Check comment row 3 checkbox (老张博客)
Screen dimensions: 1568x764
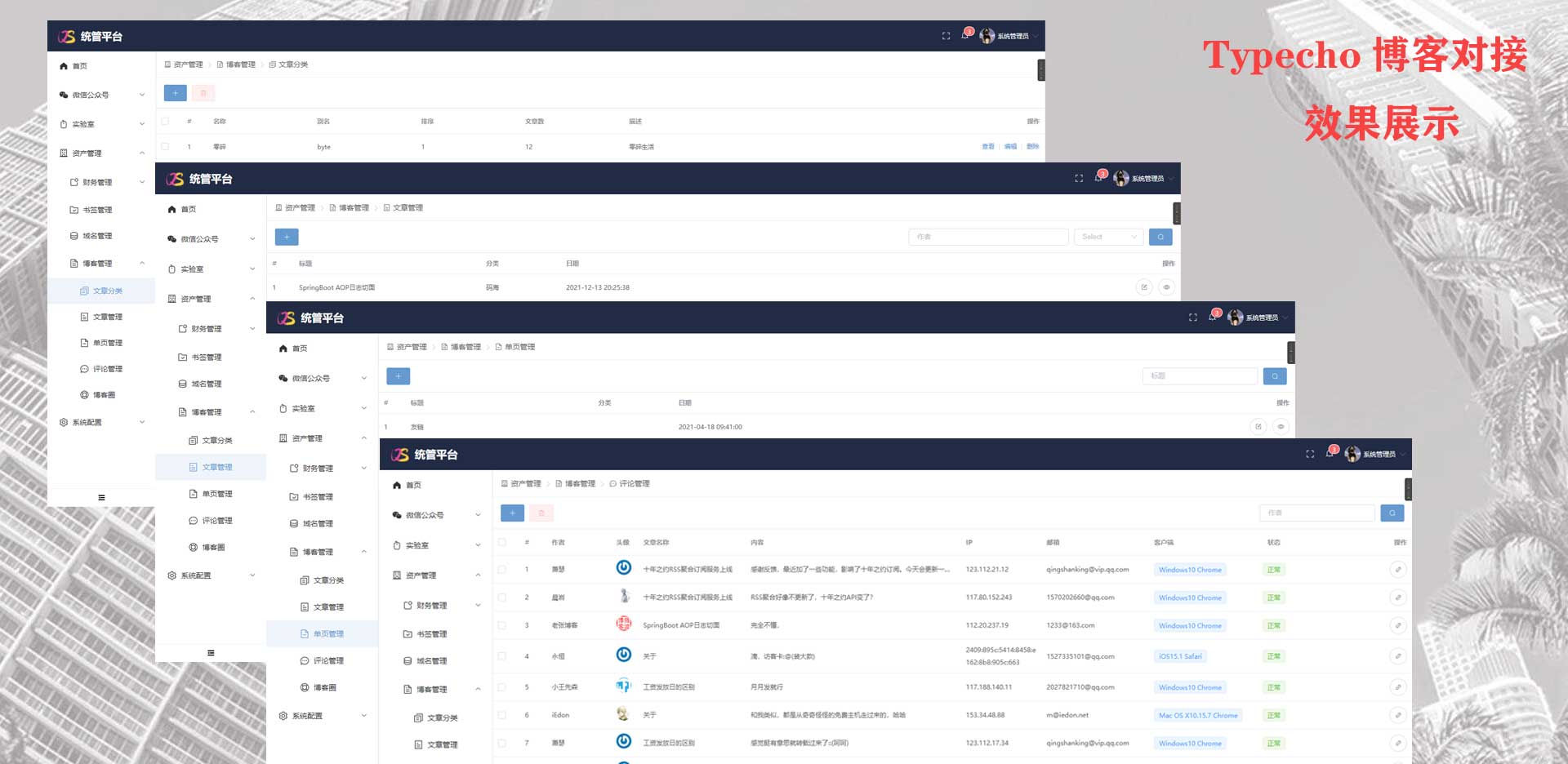coord(502,625)
